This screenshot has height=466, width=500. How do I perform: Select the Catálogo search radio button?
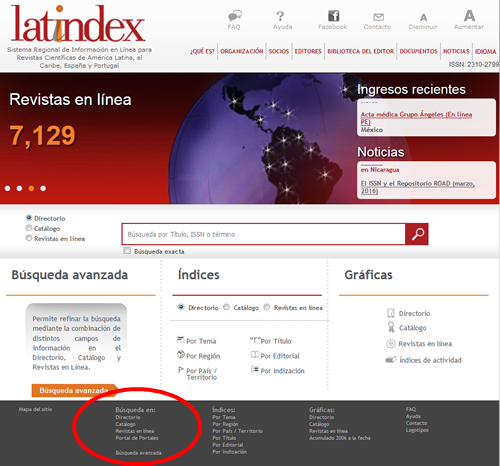[29, 228]
